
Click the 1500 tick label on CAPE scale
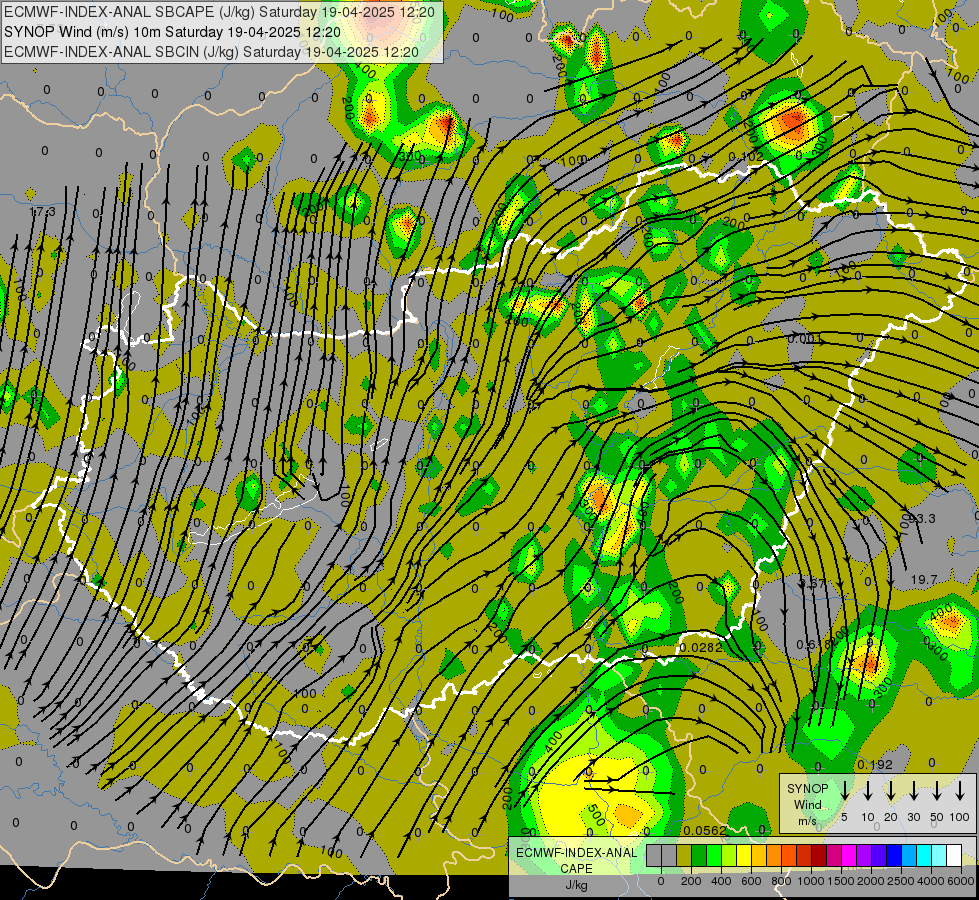(x=841, y=881)
